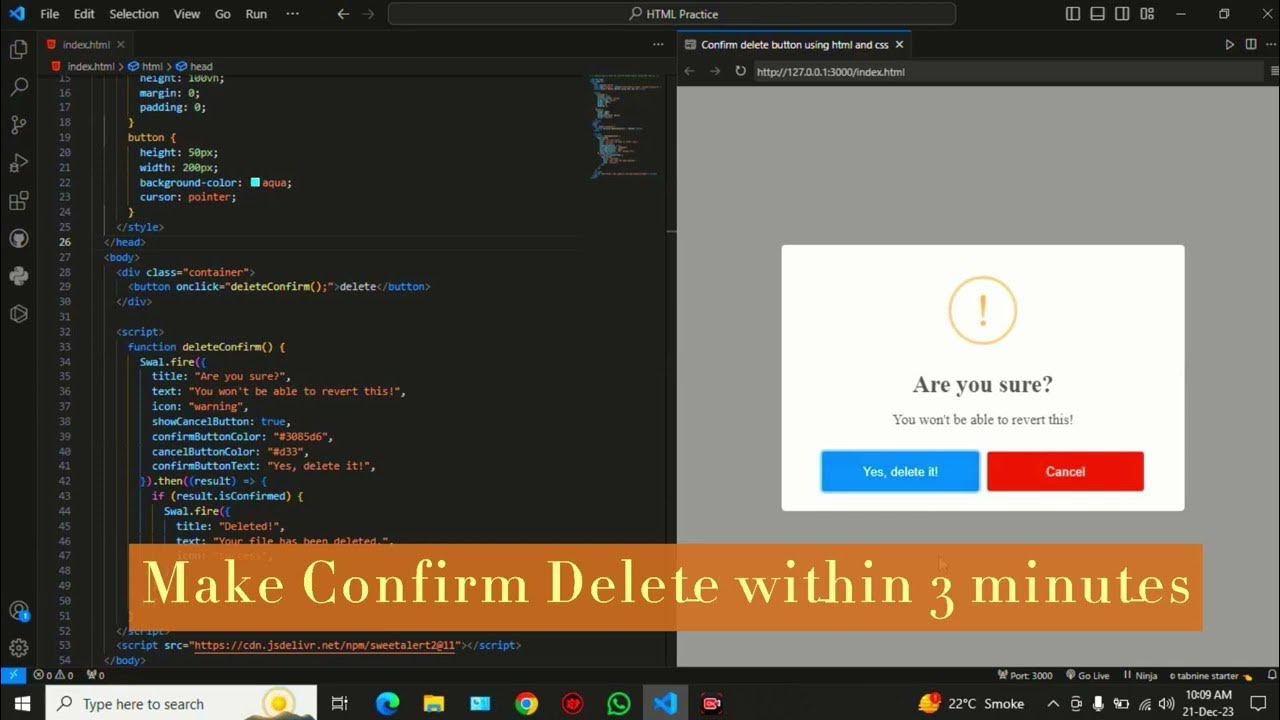
Task: Expand the hidden menu items ellipsis
Action: pyautogui.click(x=292, y=14)
